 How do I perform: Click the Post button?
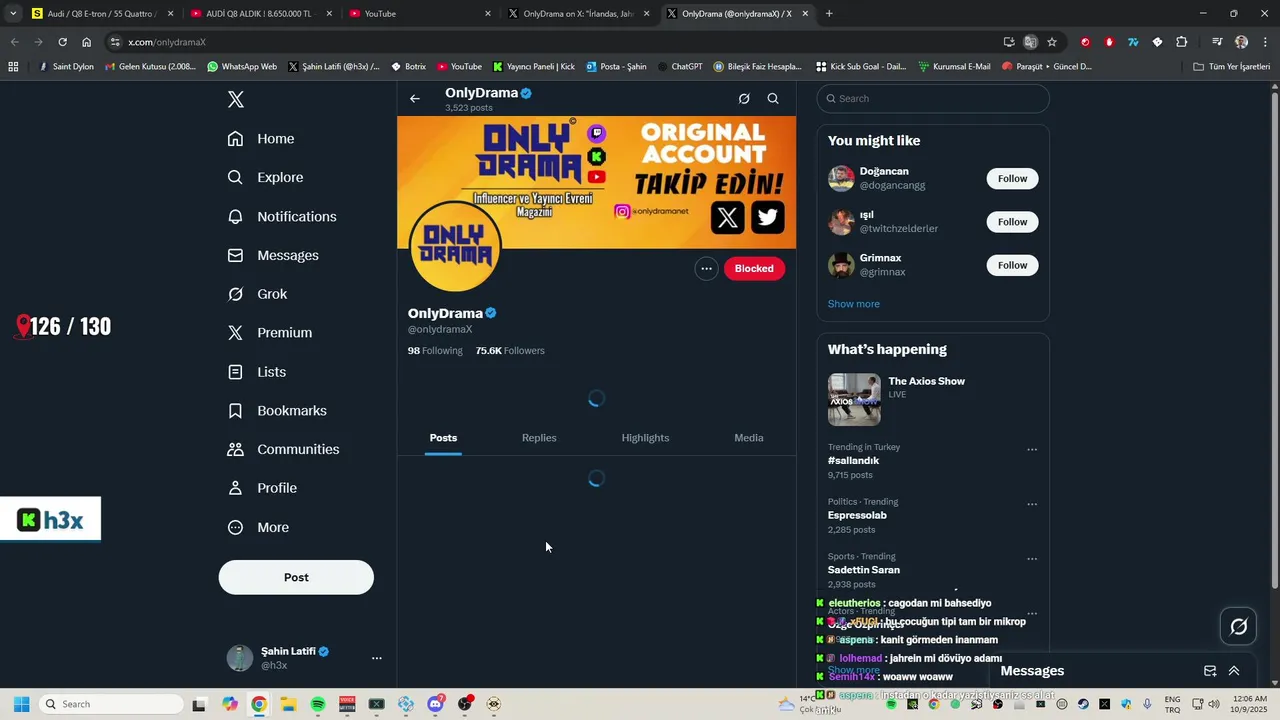[x=296, y=577]
